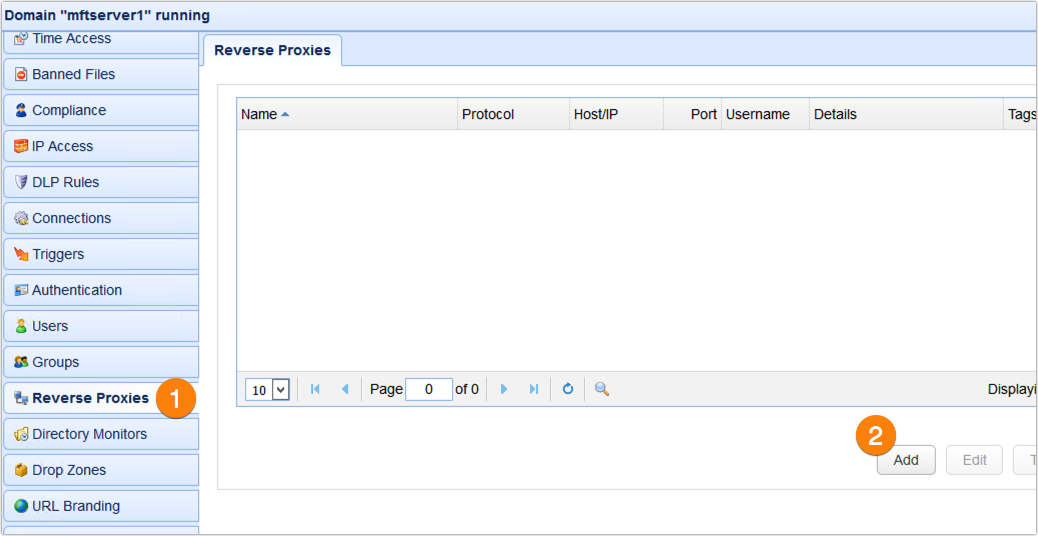Open Triggers module in sidebar
Screen dimensions: 1038x536
point(100,254)
